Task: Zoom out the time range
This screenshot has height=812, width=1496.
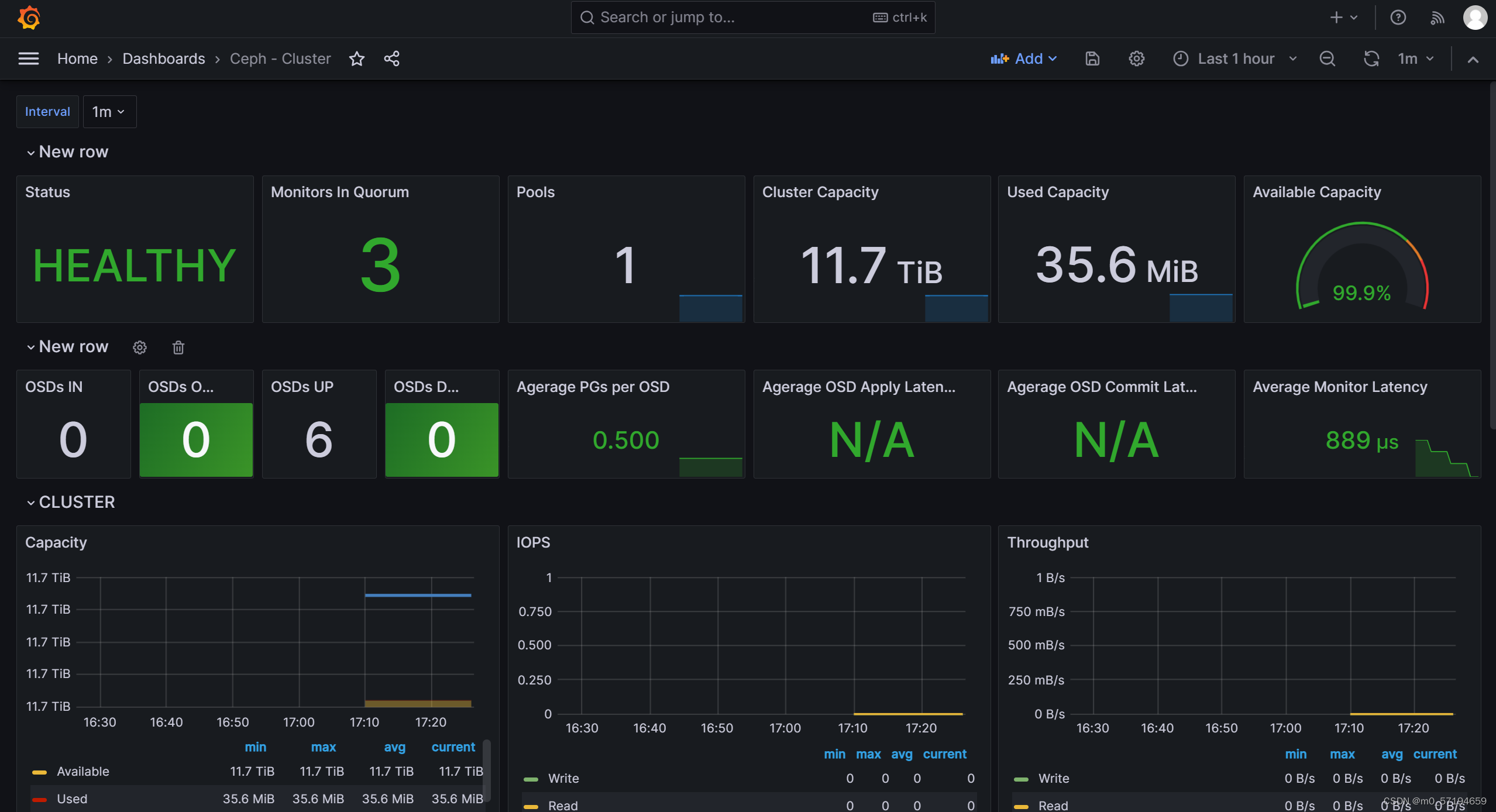Action: [1327, 59]
